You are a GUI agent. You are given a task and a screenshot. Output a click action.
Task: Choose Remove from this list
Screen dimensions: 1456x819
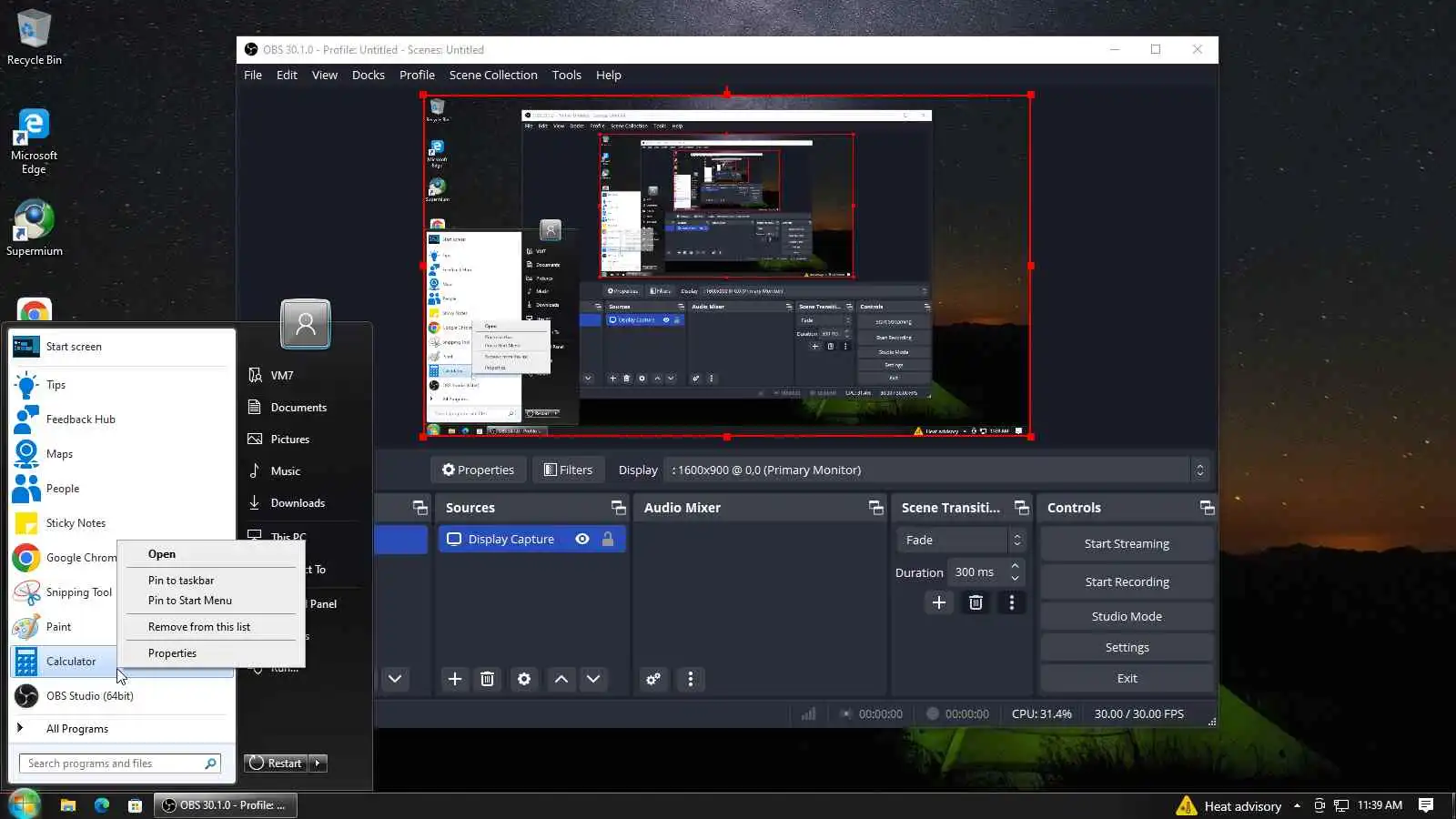(211, 627)
